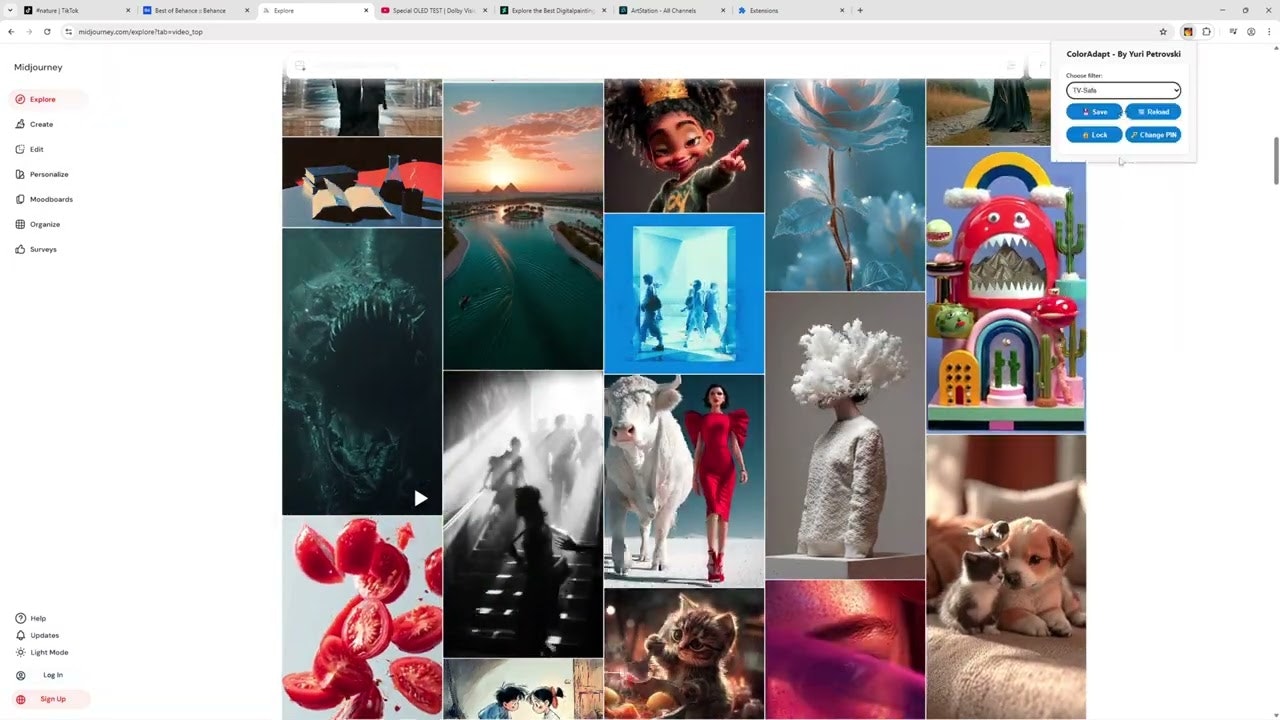Bookmark this page with the star icon
The height and width of the screenshot is (720, 1280).
click(x=1163, y=31)
